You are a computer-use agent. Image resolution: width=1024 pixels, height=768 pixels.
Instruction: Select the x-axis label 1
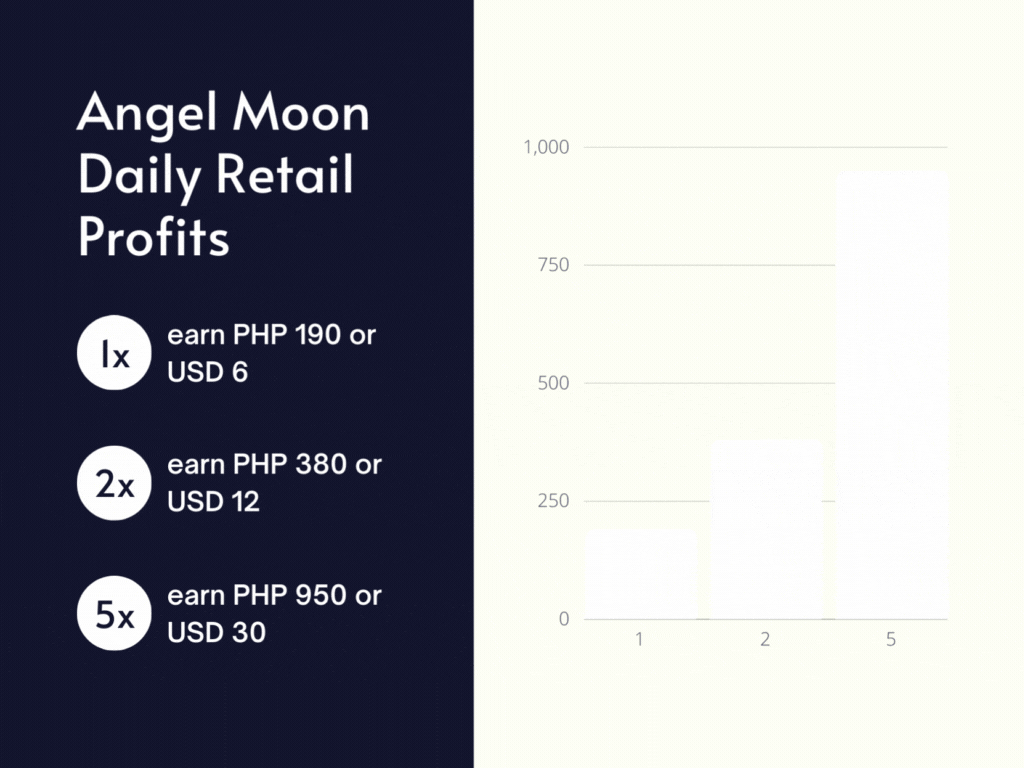[x=639, y=640]
